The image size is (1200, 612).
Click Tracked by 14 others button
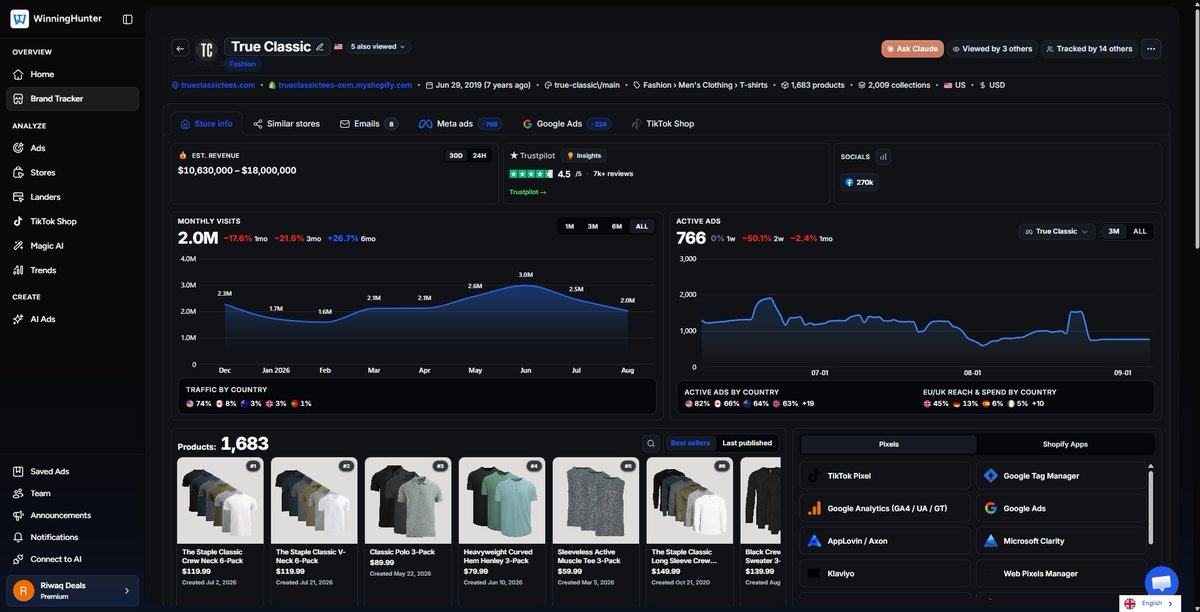point(1089,49)
